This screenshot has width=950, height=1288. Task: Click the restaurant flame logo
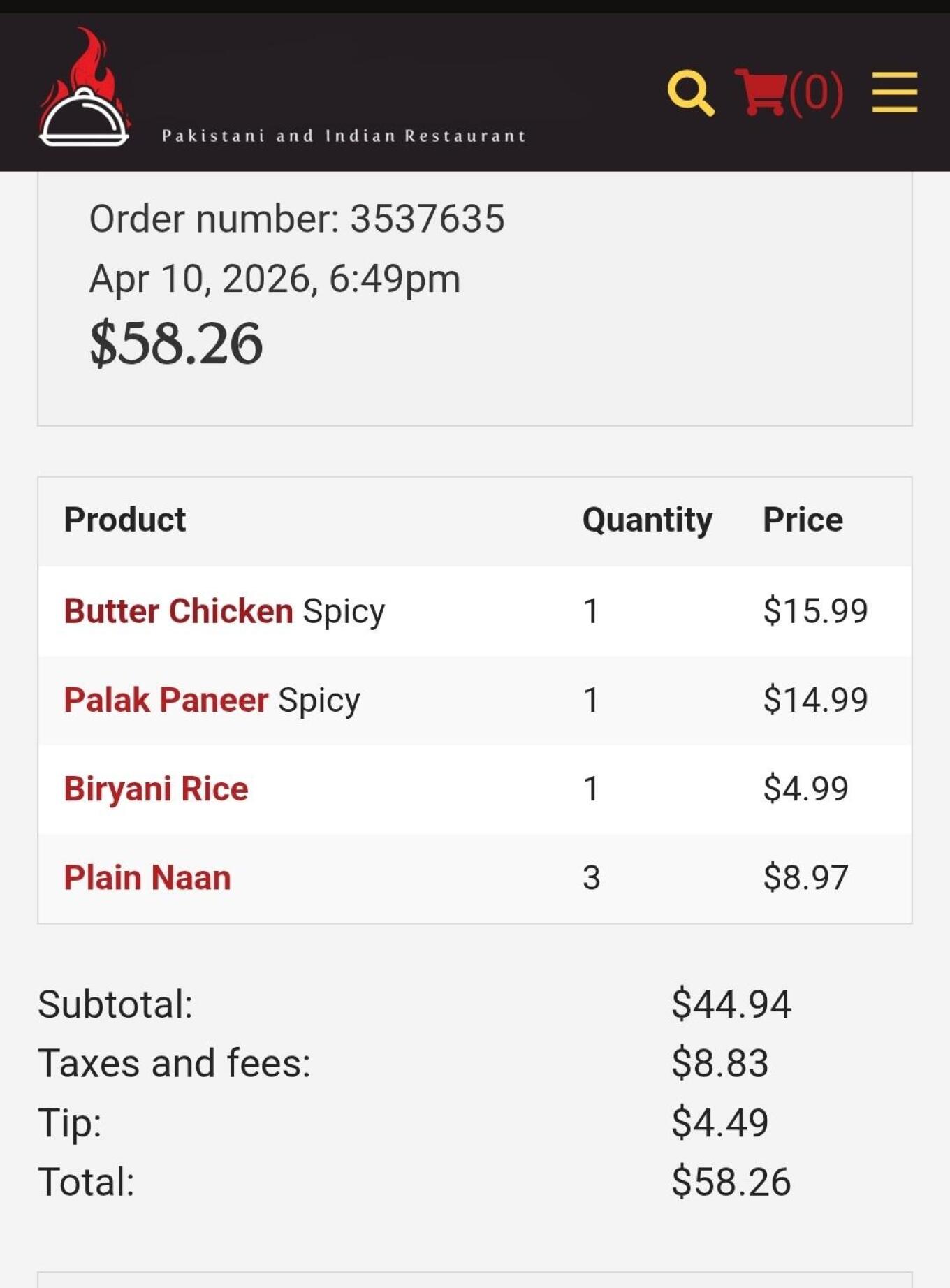pyautogui.click(x=84, y=89)
